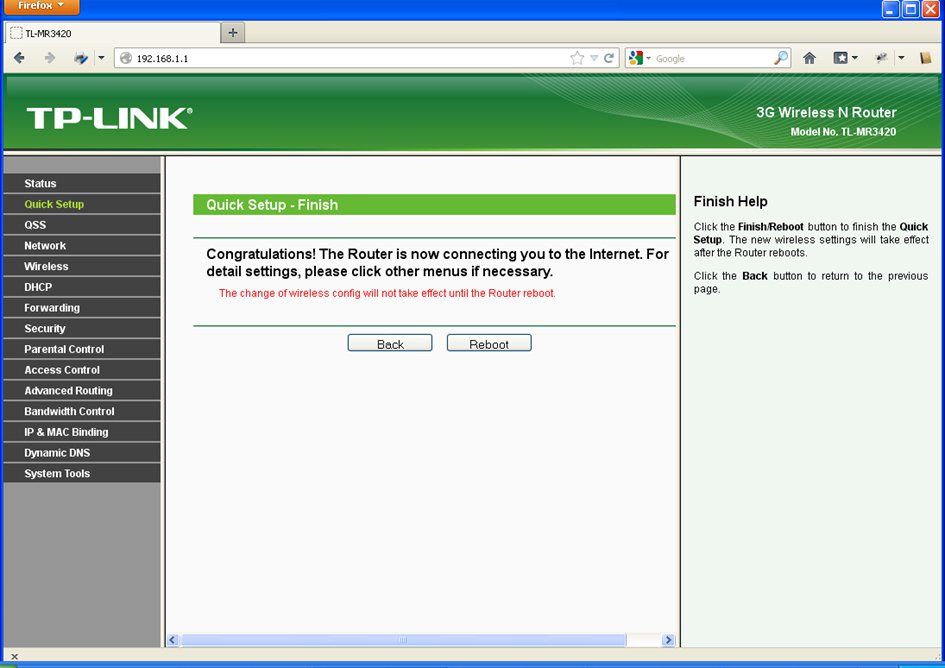The height and width of the screenshot is (668, 945).
Task: Select the TL-MR3420 tab
Action: click(113, 33)
